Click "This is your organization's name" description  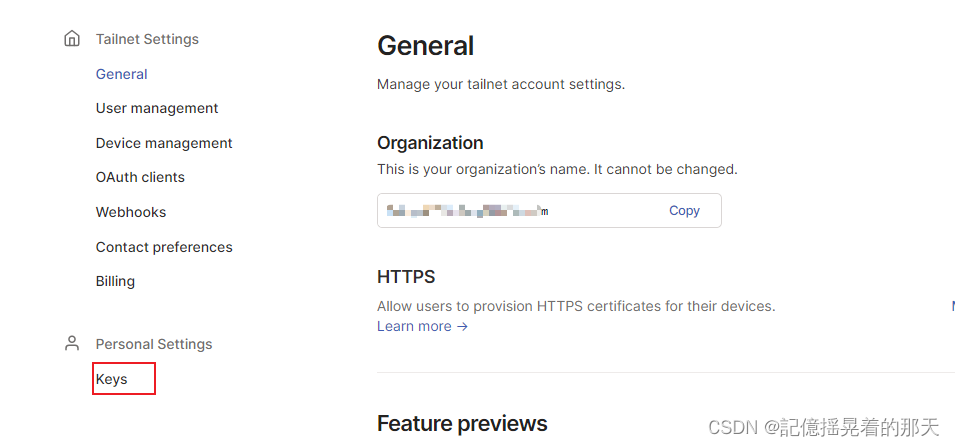pyautogui.click(x=557, y=169)
